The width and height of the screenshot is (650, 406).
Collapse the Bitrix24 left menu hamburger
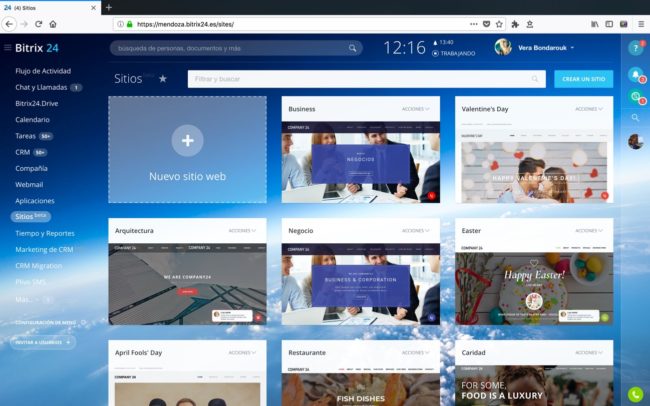[7, 48]
